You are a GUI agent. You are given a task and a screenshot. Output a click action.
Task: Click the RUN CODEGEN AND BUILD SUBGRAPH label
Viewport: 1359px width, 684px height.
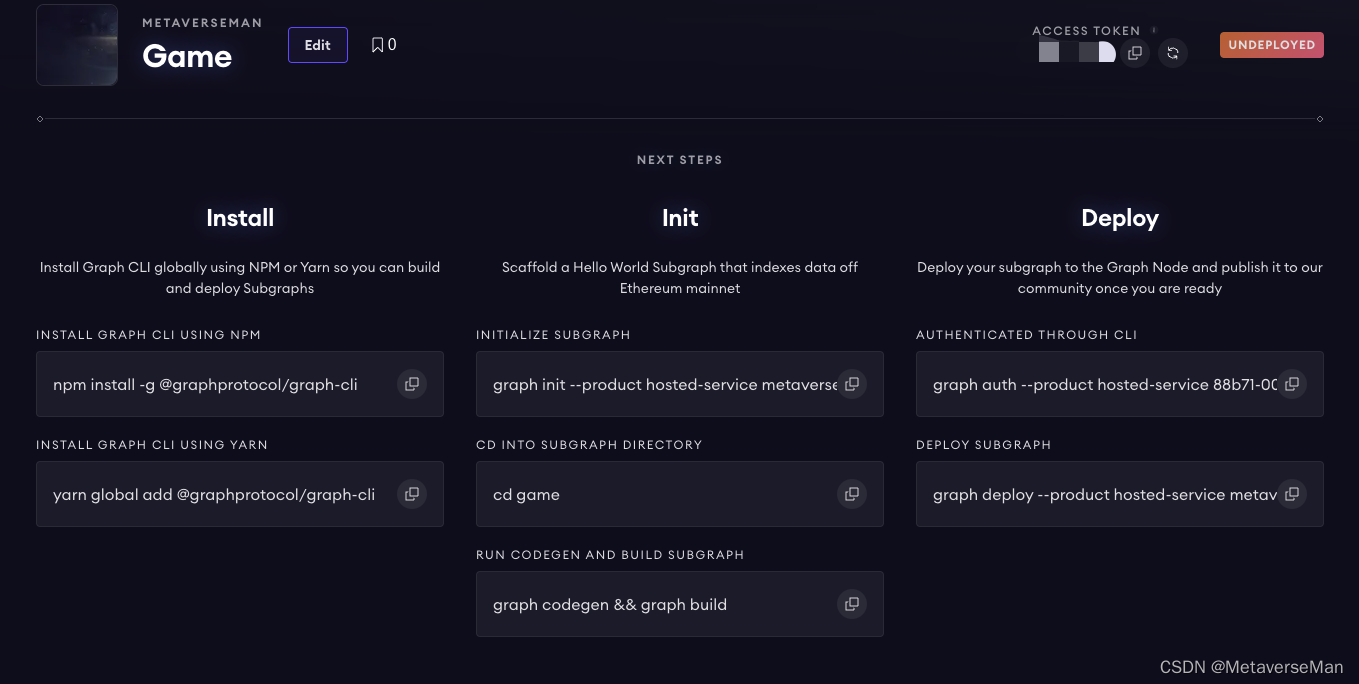pyautogui.click(x=610, y=555)
